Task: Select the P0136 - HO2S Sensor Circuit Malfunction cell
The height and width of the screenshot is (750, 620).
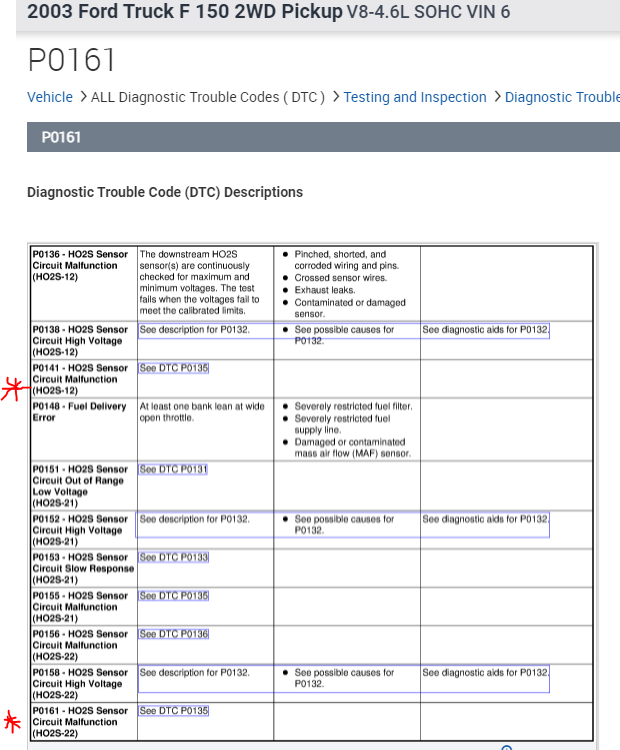Action: click(84, 284)
